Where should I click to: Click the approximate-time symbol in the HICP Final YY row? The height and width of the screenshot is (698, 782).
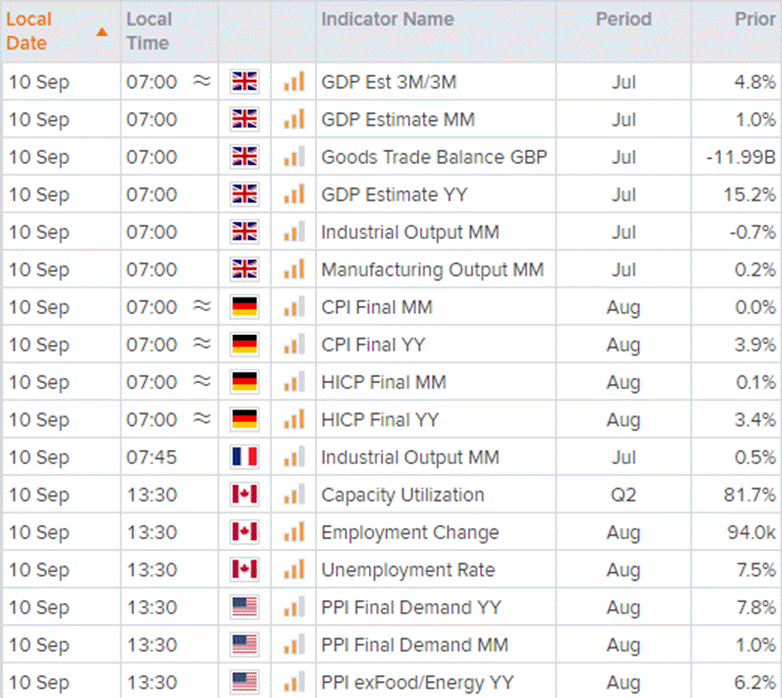201,420
